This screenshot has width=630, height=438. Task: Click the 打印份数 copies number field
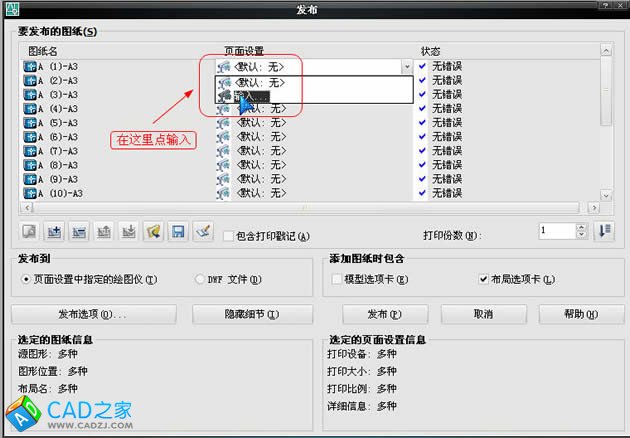pos(556,231)
